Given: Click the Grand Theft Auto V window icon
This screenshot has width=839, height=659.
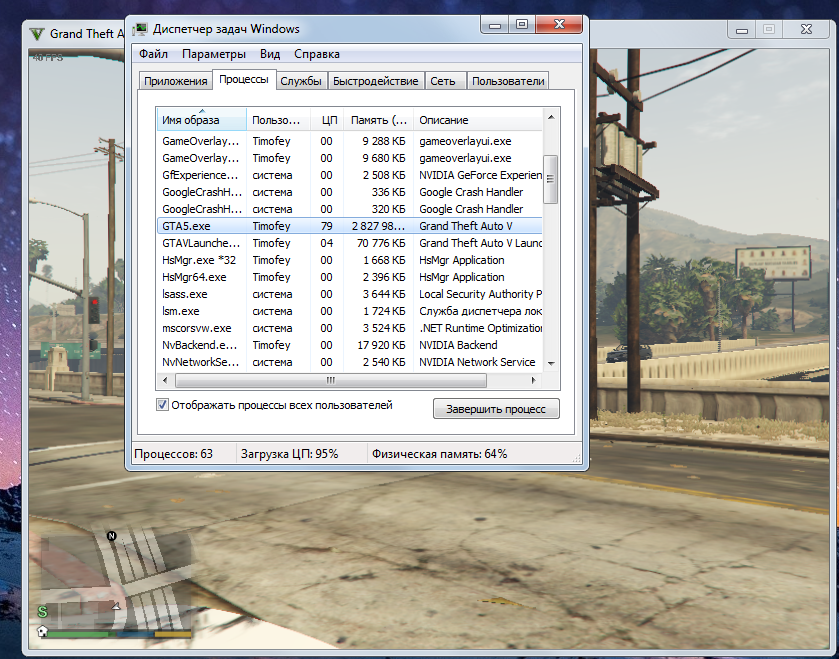Looking at the screenshot, I should [36, 34].
